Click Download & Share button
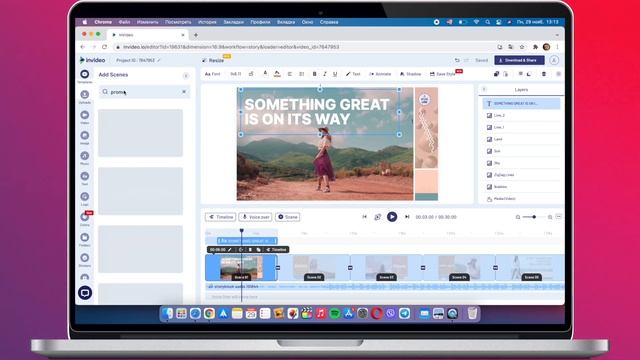The image size is (640, 360). [x=519, y=60]
